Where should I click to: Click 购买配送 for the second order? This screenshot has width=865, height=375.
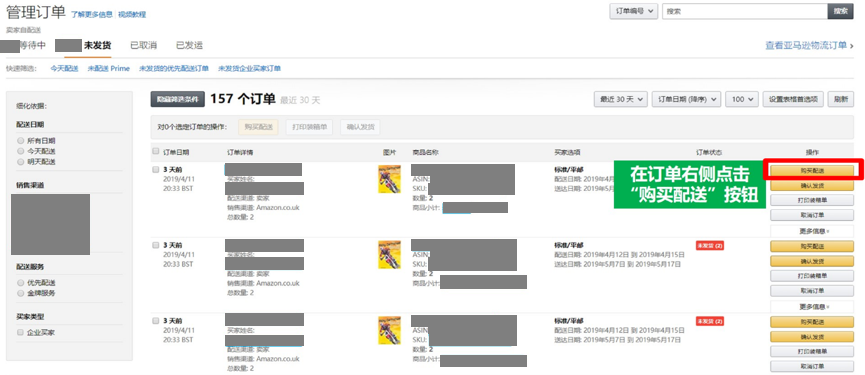click(812, 246)
